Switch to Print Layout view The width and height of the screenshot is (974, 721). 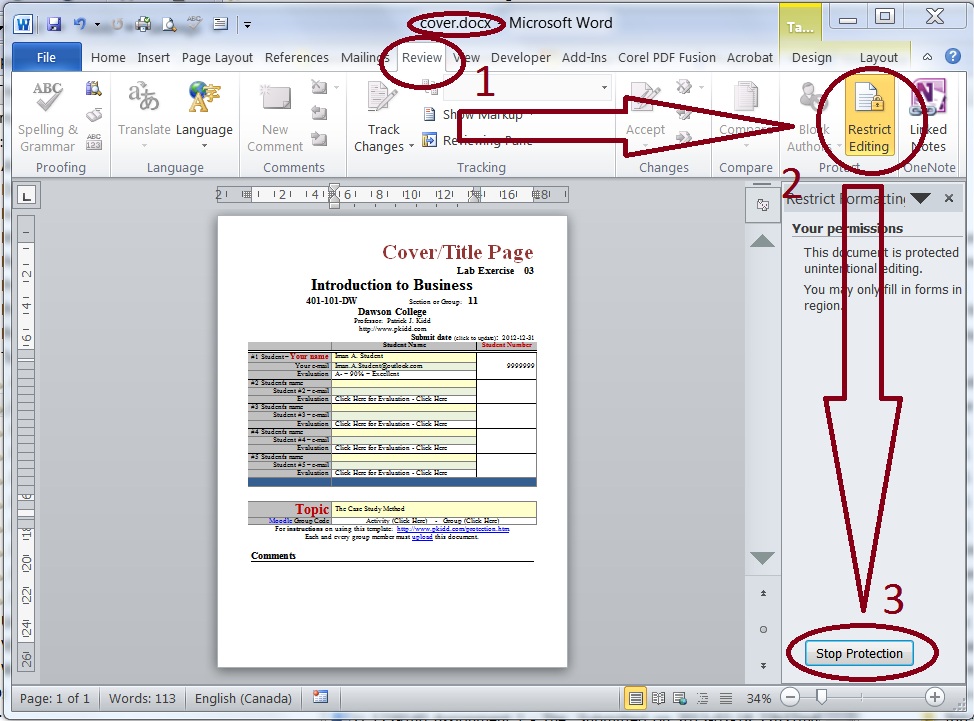[x=635, y=699]
